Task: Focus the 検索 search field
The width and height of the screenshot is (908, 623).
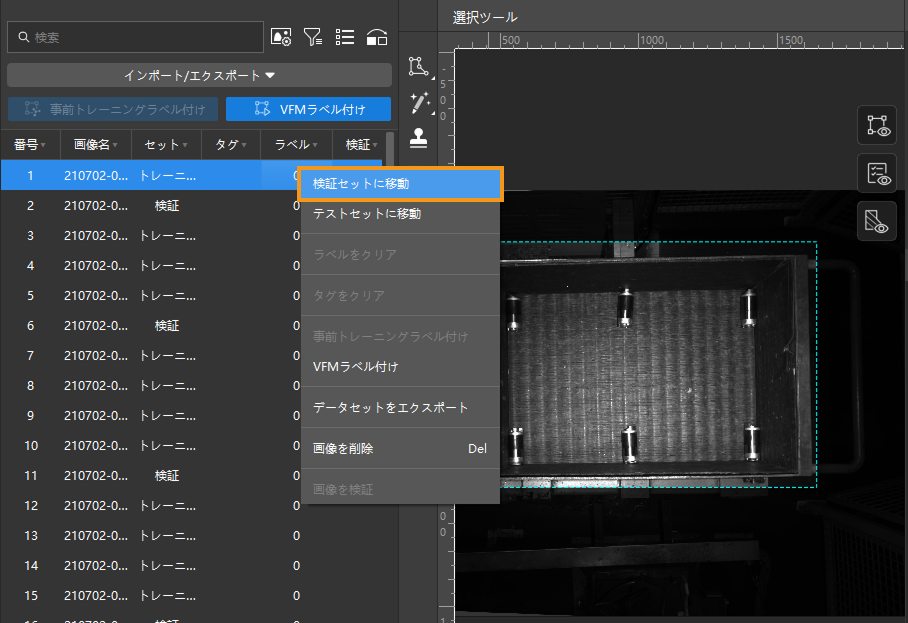Action: click(x=136, y=37)
